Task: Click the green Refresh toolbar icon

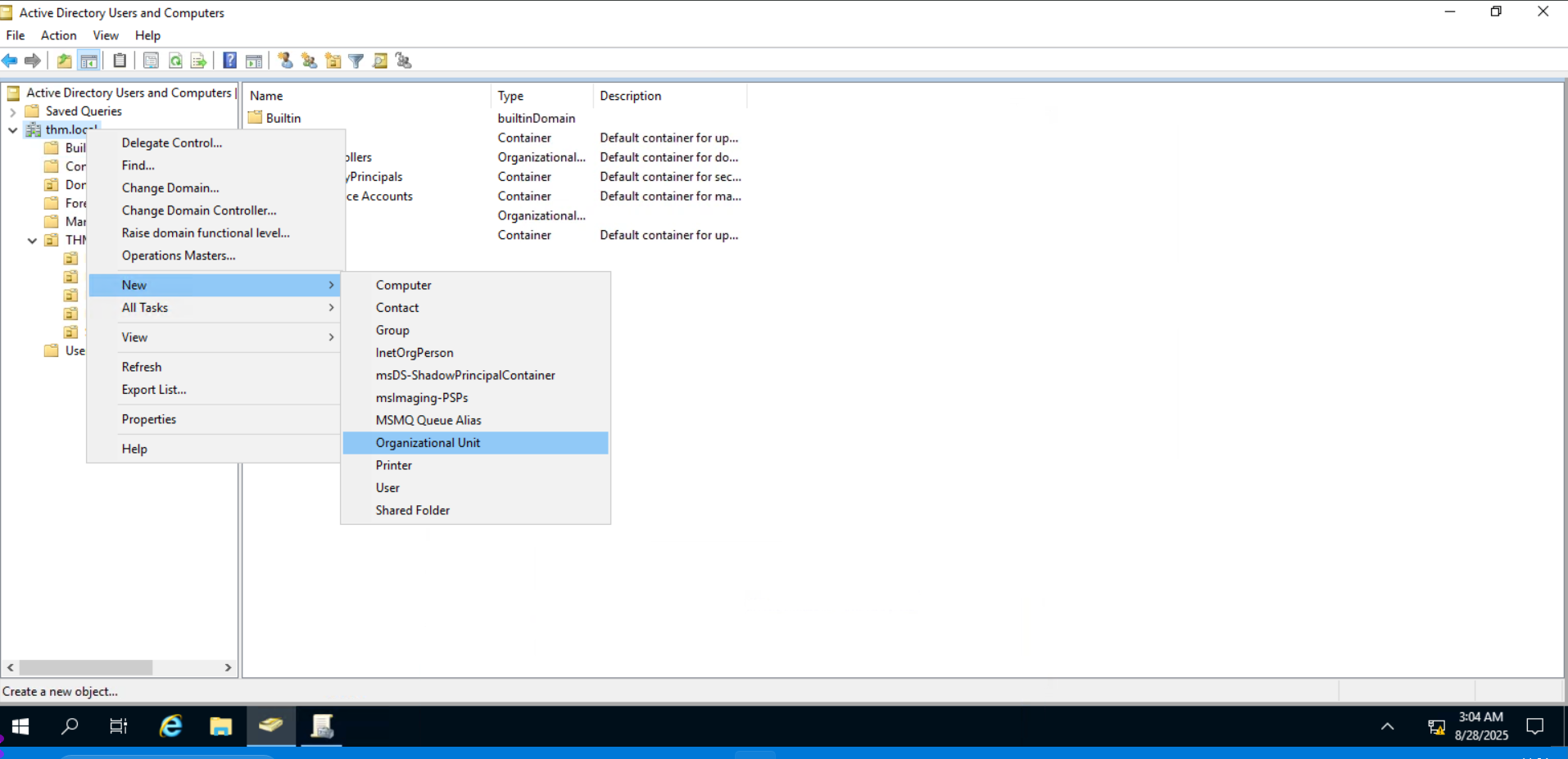Action: [175, 61]
